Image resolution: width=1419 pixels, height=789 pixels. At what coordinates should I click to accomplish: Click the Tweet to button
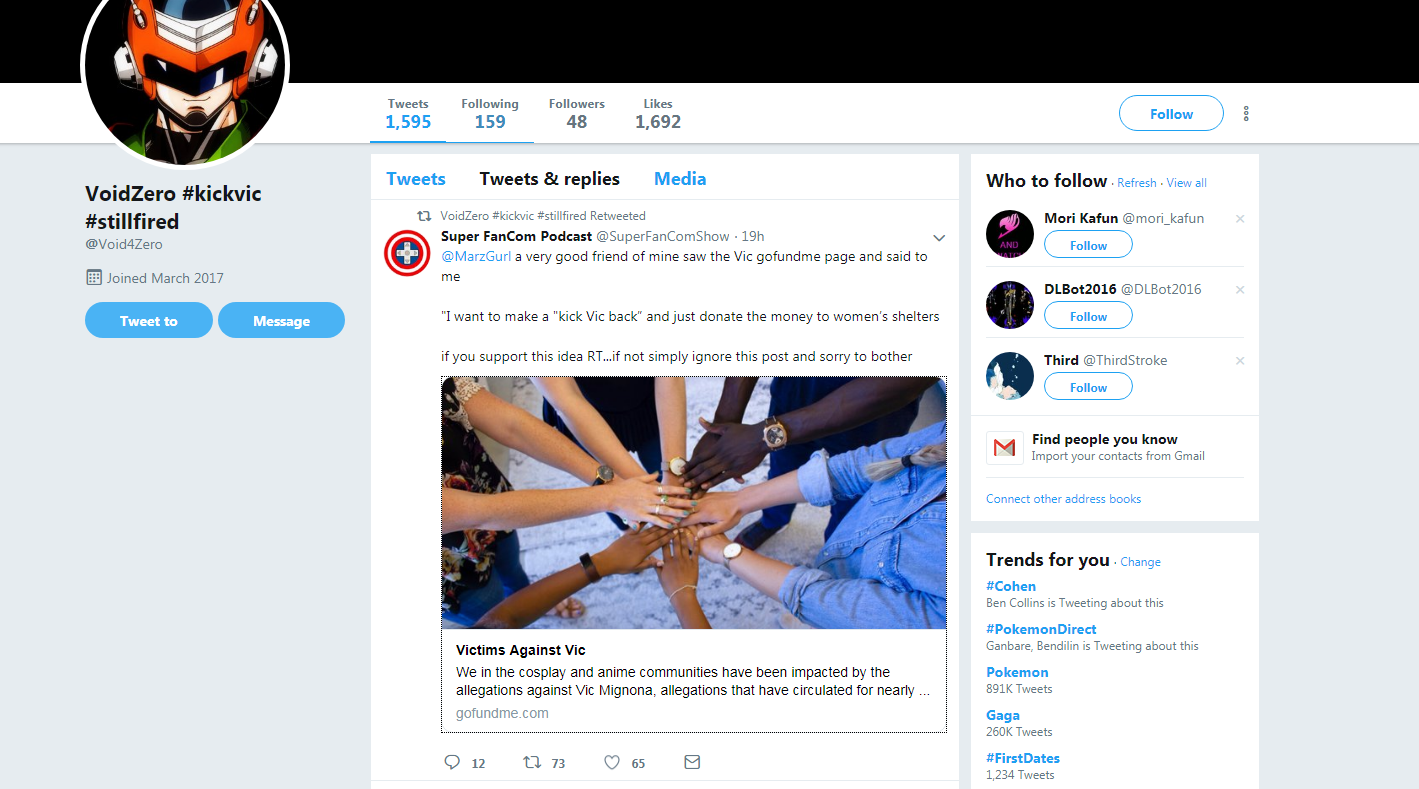coord(149,320)
